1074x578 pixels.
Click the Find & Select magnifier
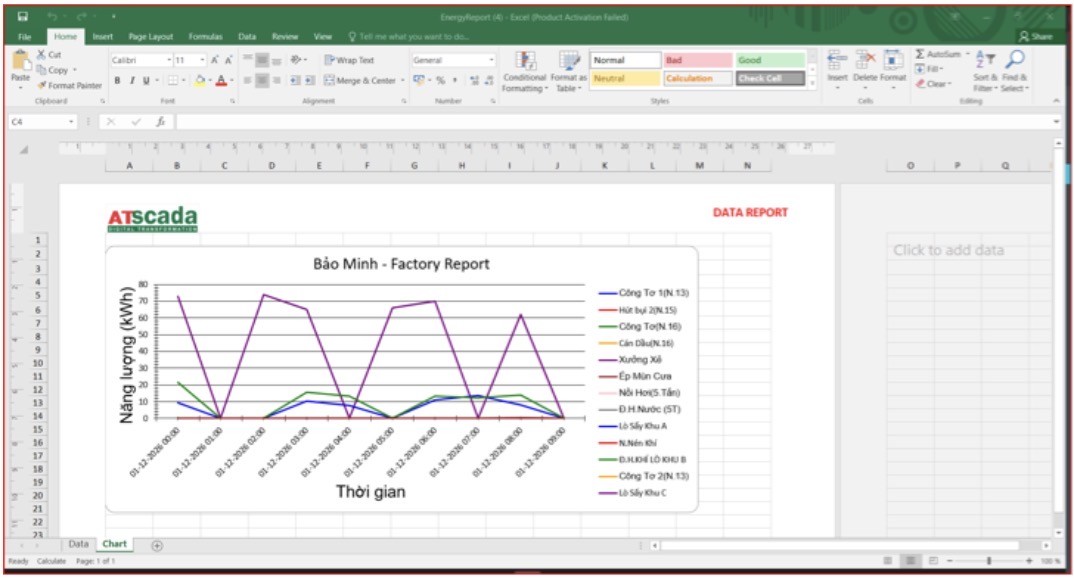pyautogui.click(x=1015, y=62)
